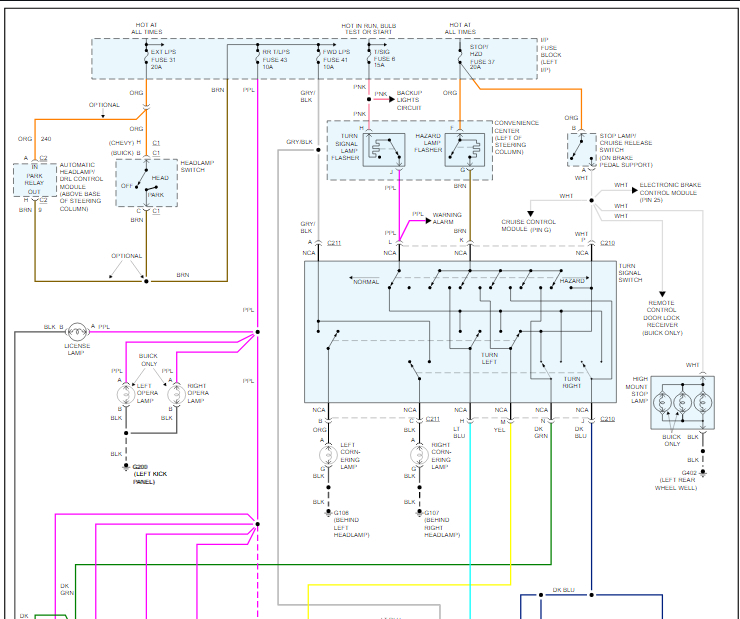
Task: Select the right opera lamp symbol
Action: tap(177, 394)
